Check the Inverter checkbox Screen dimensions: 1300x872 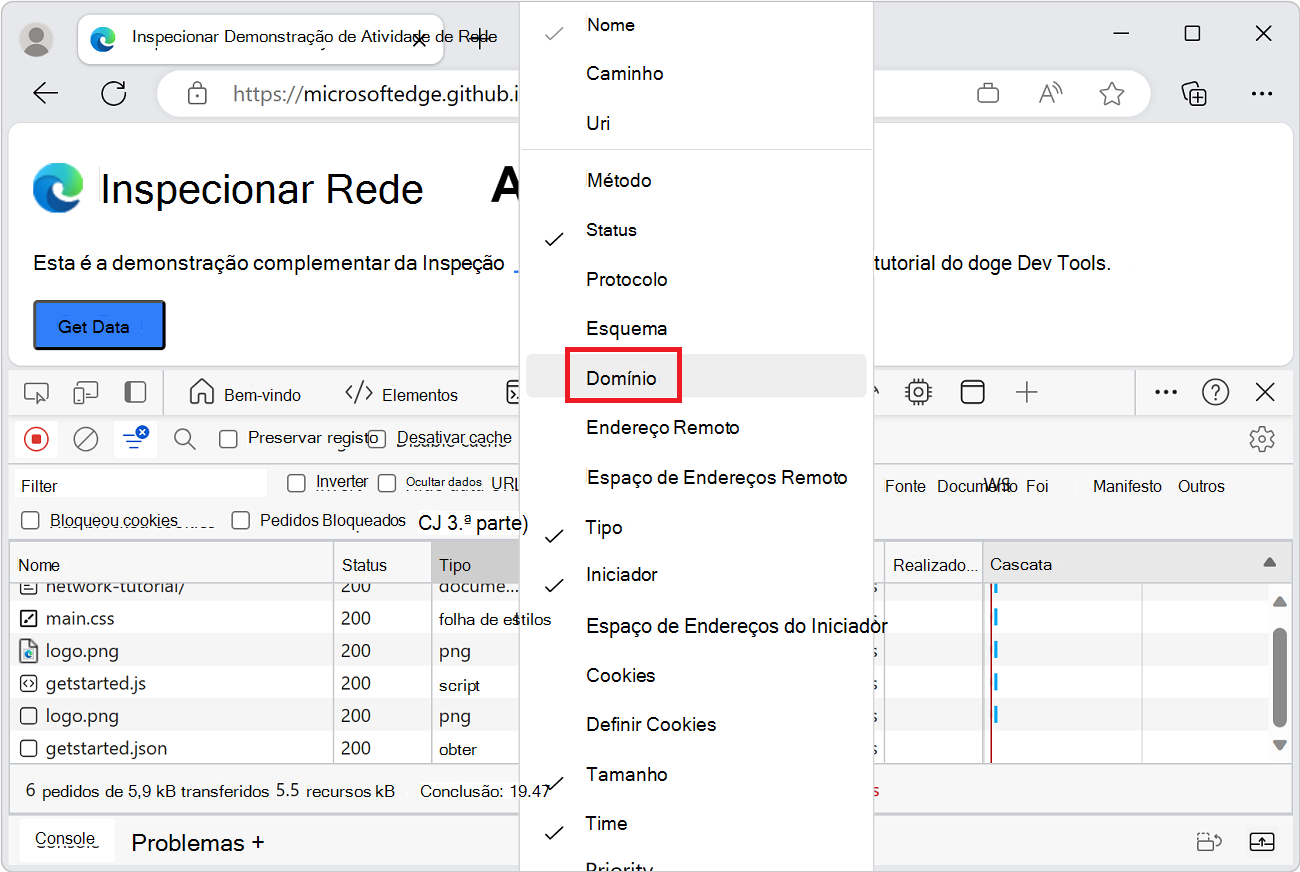(296, 483)
